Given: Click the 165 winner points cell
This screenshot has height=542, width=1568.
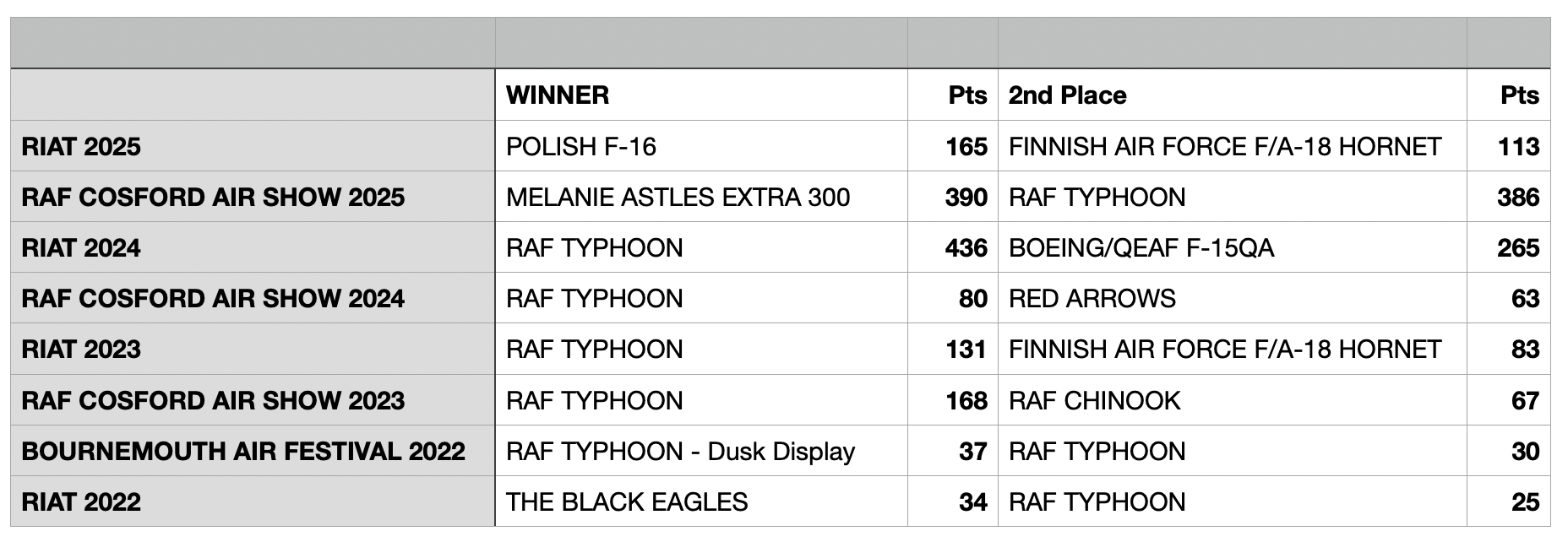Looking at the screenshot, I should (953, 146).
